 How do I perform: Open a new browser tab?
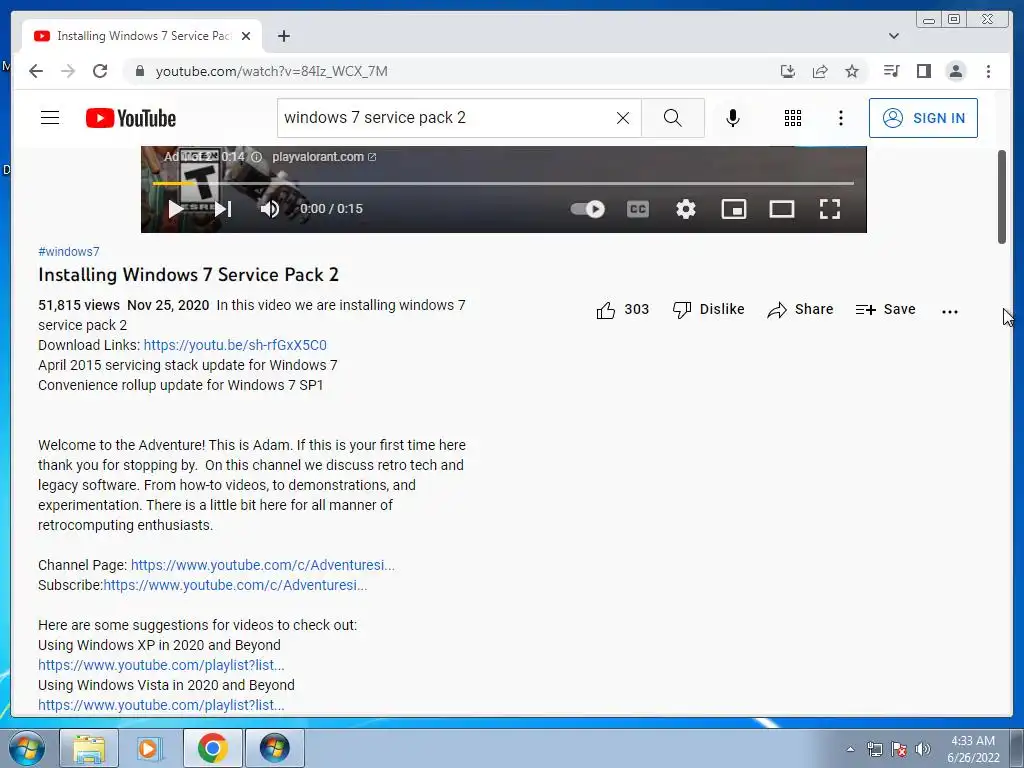pos(283,36)
